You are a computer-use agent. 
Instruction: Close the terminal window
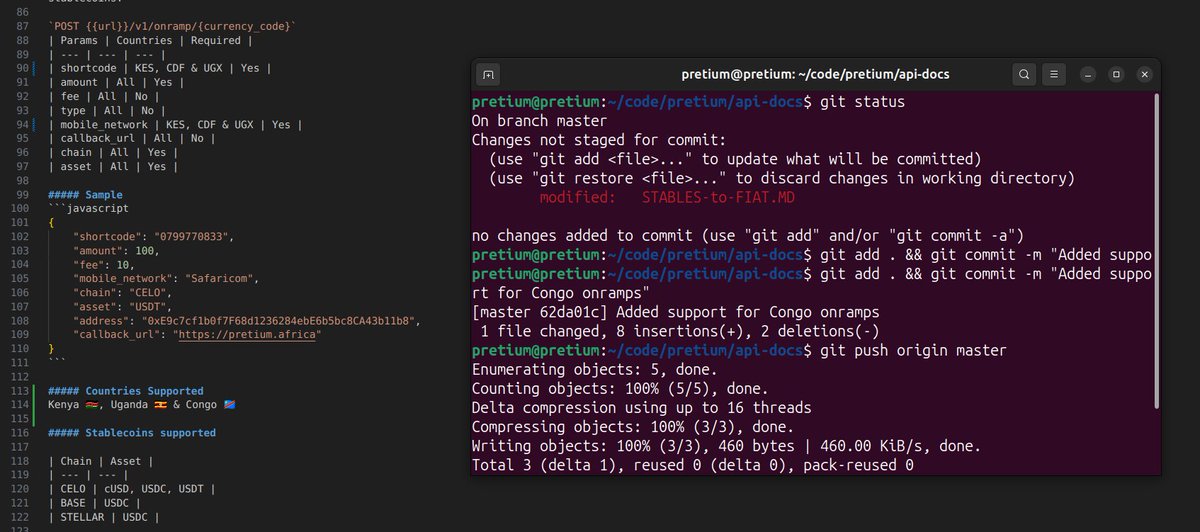click(1143, 74)
